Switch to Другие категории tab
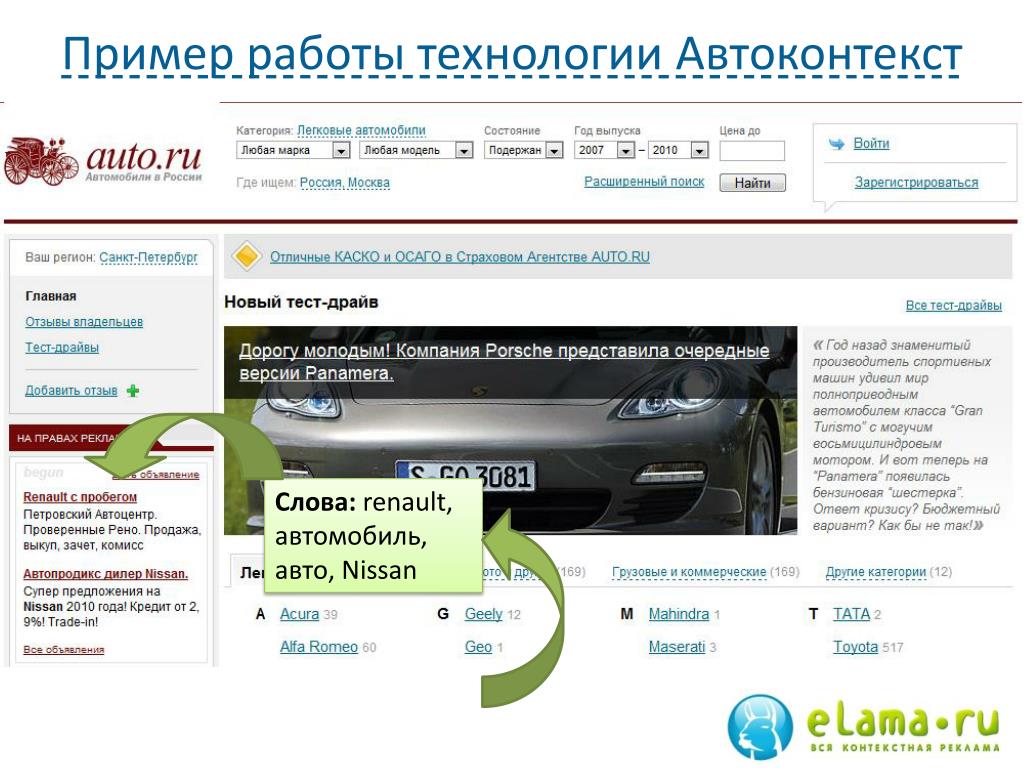 (876, 572)
